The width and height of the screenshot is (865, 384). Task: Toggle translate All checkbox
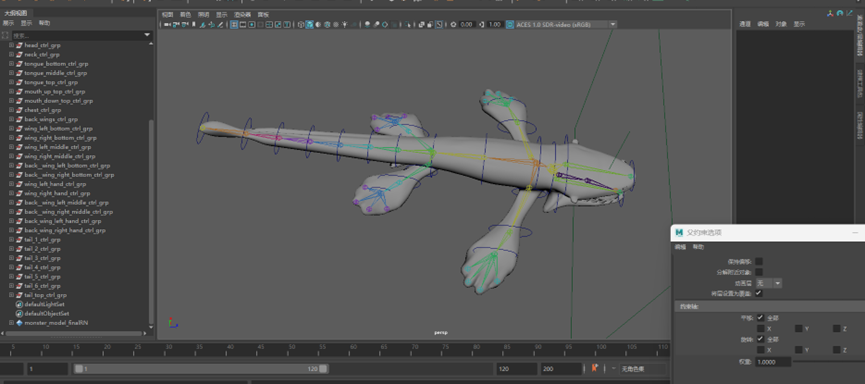761,318
